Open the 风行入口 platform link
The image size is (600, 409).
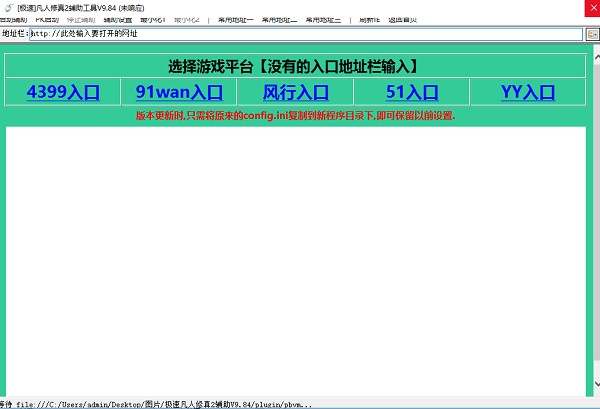point(295,92)
